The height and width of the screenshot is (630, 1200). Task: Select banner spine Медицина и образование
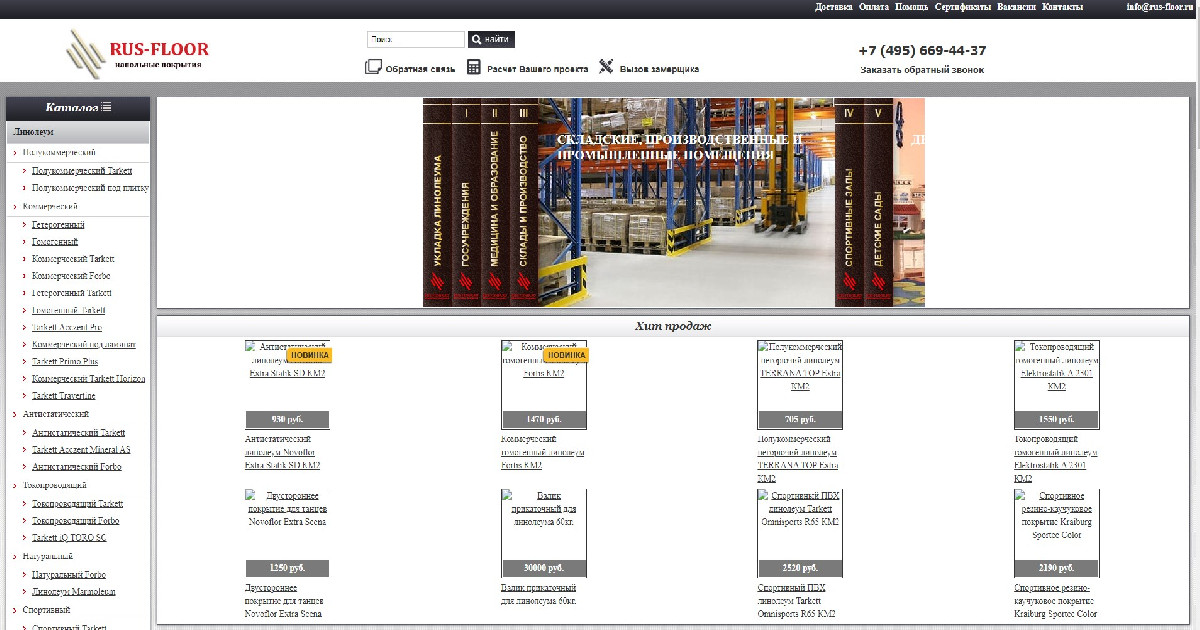click(x=495, y=202)
